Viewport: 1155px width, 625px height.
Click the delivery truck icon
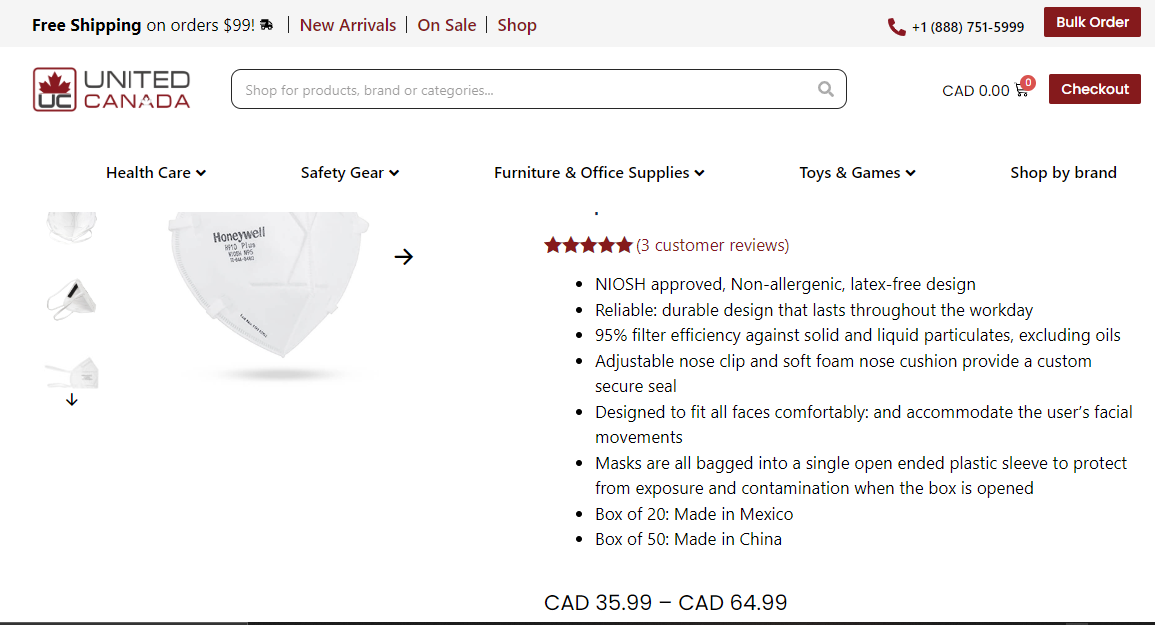tap(267, 25)
